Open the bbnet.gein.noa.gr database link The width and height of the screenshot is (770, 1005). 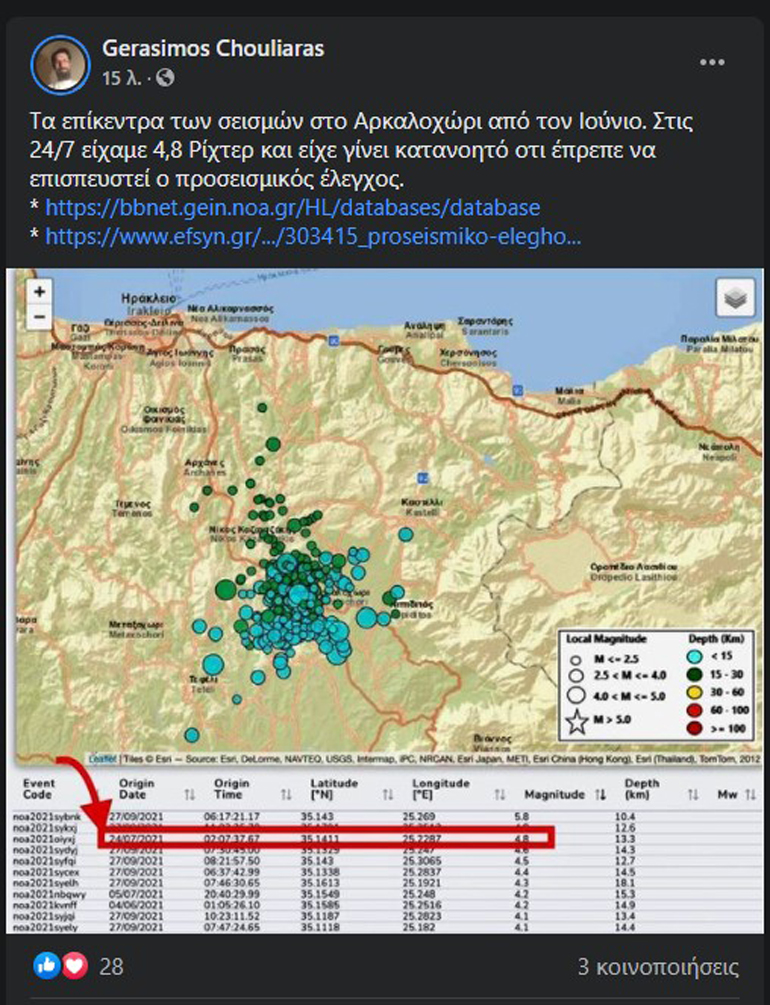[x=293, y=208]
